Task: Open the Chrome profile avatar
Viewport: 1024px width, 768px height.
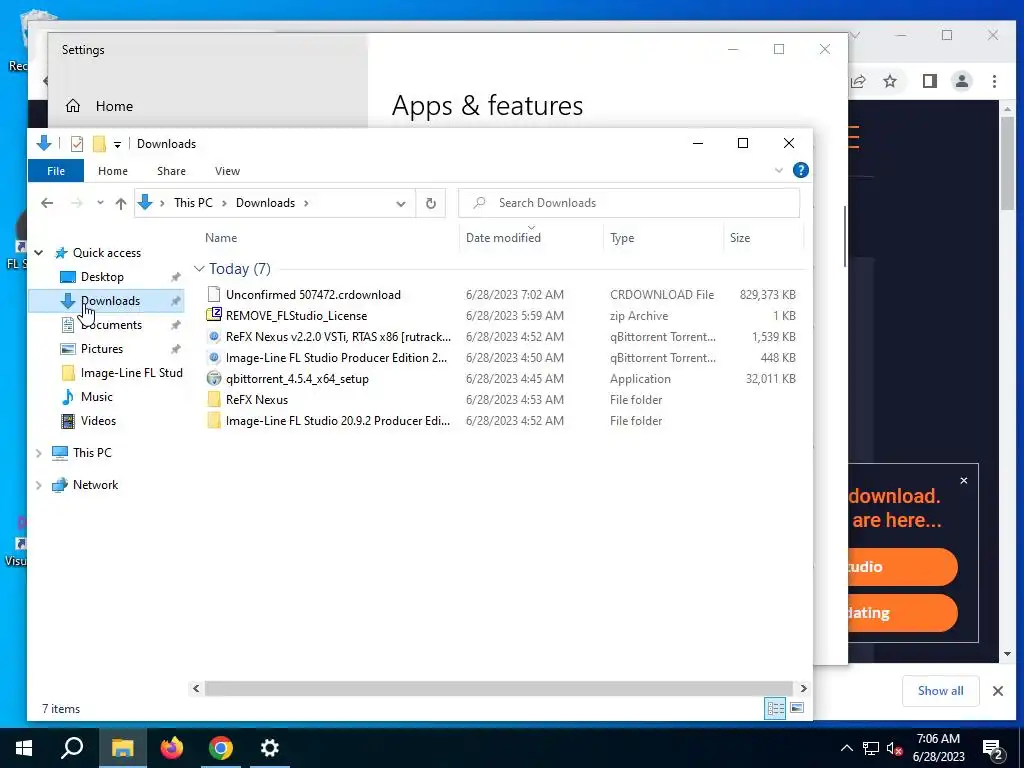Action: (x=962, y=82)
